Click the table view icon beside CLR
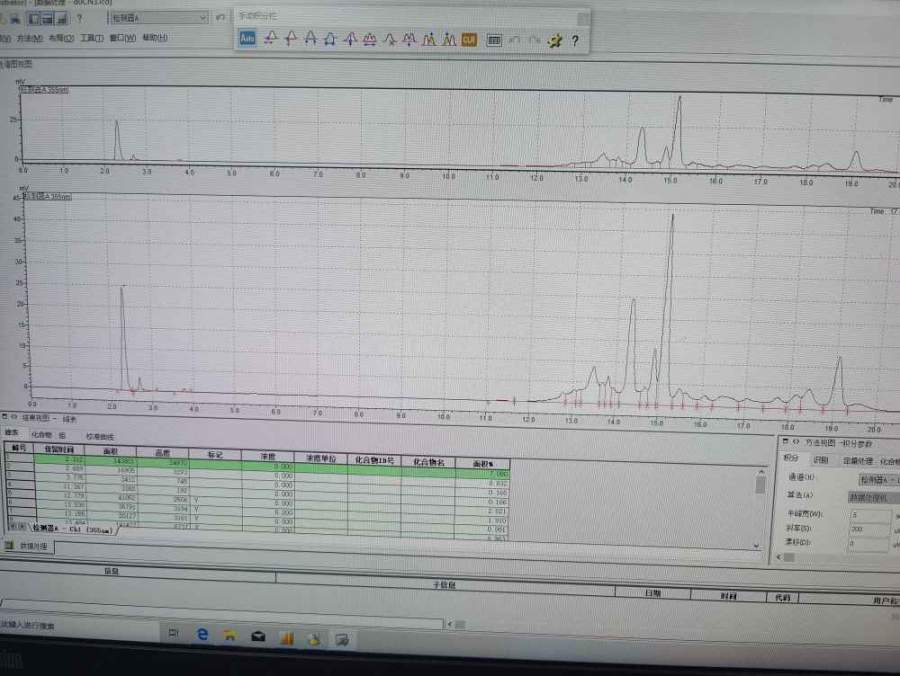Image resolution: width=900 pixels, height=676 pixels. coord(494,39)
